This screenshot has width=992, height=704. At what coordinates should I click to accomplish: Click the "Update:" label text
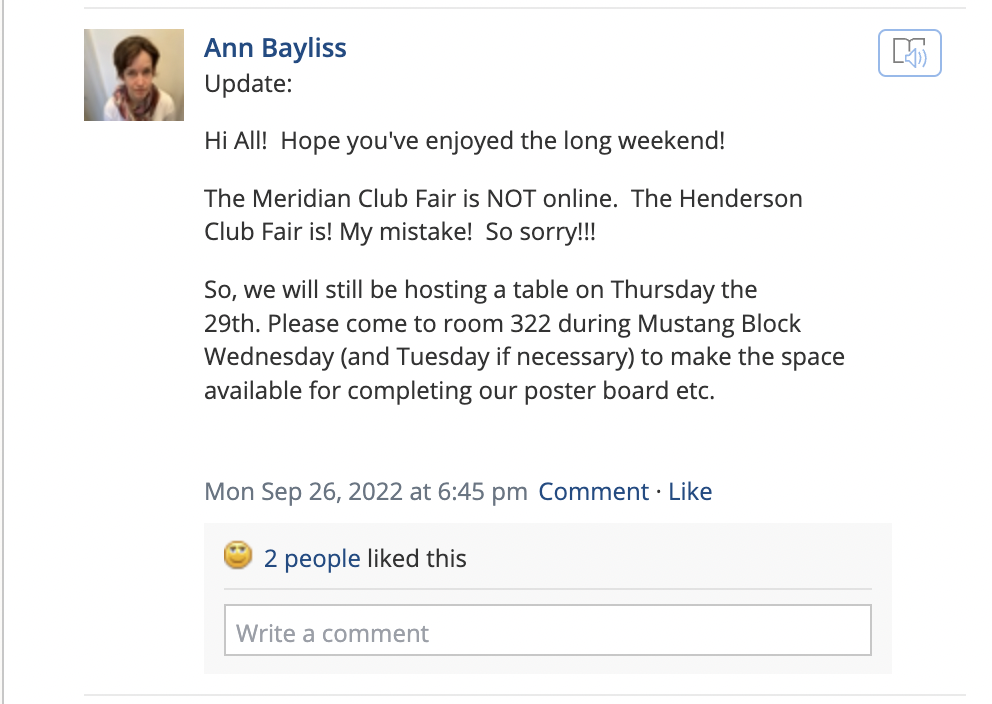coord(248,83)
